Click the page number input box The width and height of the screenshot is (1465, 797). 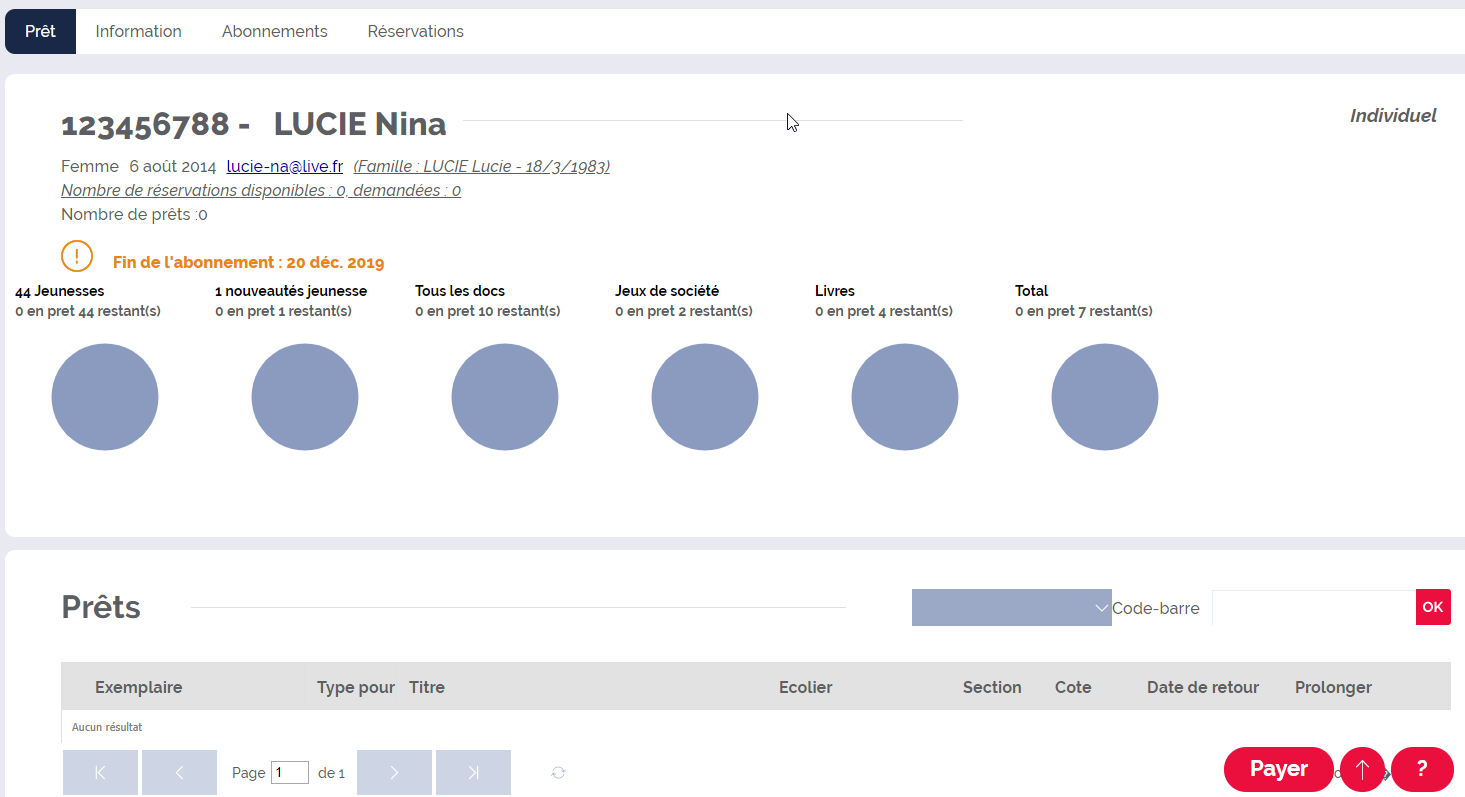(290, 772)
